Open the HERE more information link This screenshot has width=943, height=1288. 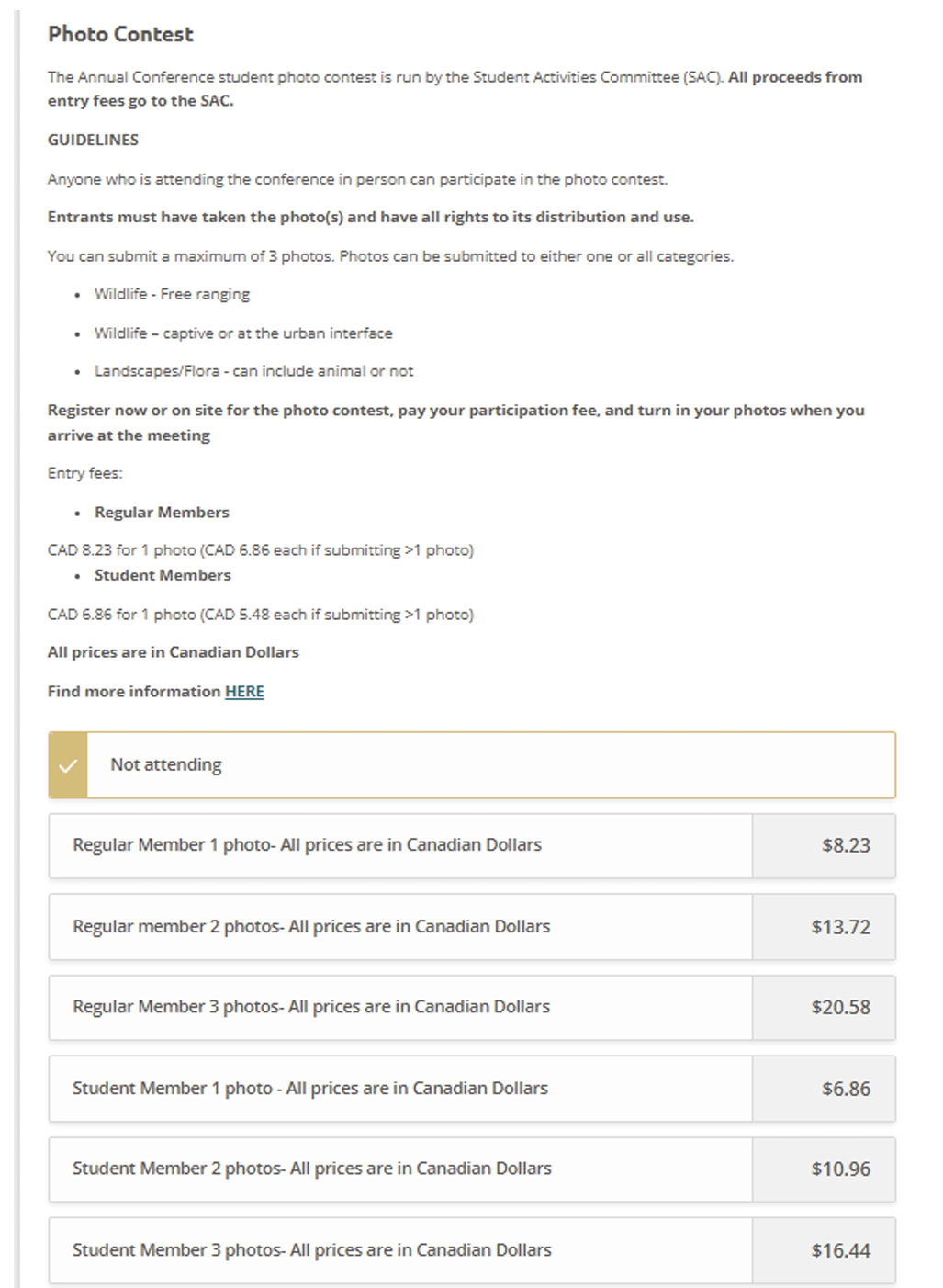pyautogui.click(x=244, y=692)
